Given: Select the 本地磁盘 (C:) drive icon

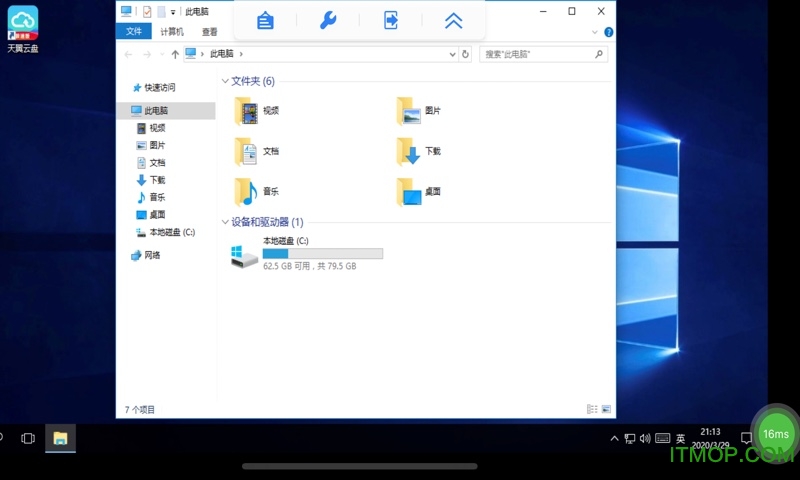Looking at the screenshot, I should tap(244, 256).
